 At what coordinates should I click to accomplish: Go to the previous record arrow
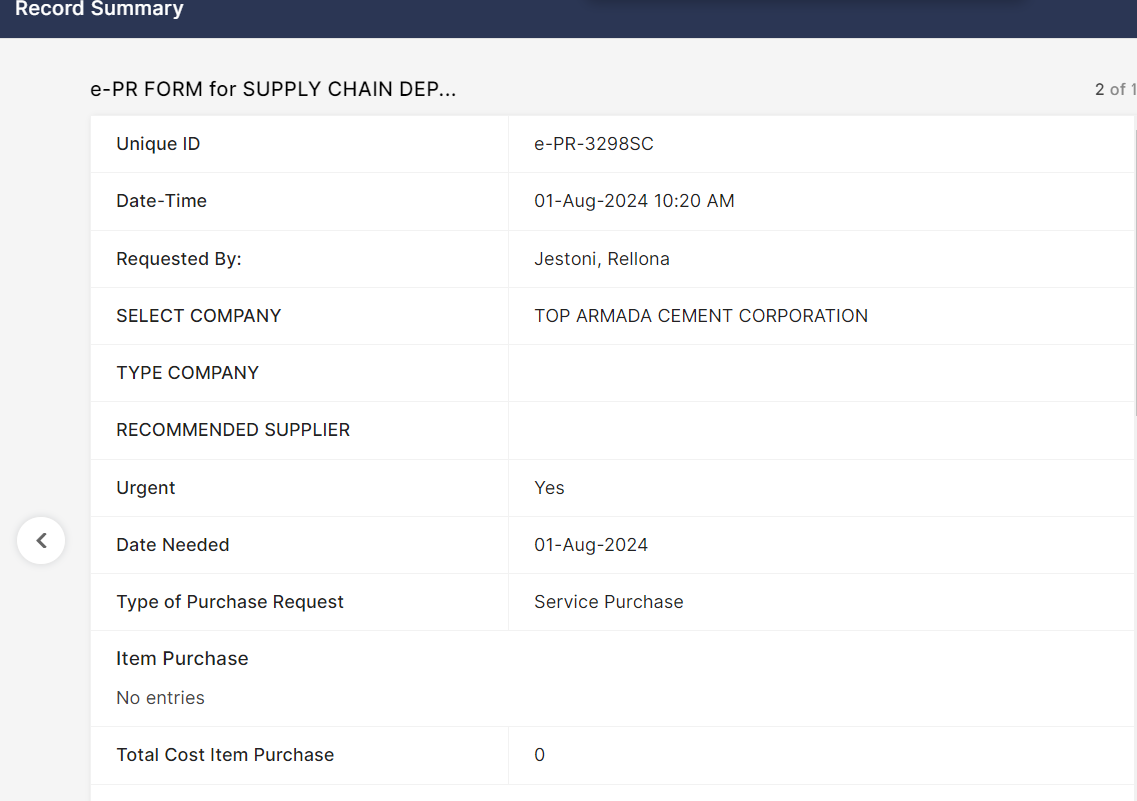[x=41, y=540]
